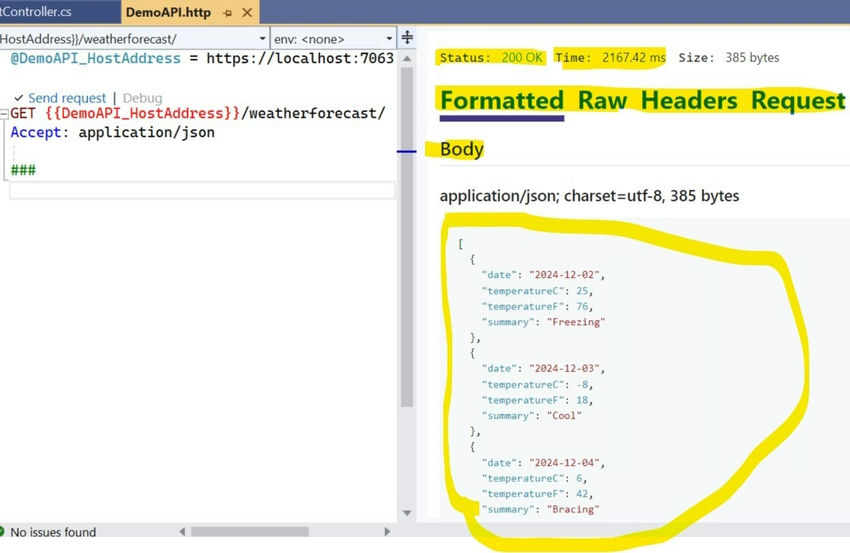Click the application/json charset content-type line
The width and height of the screenshot is (850, 553).
pos(589,196)
